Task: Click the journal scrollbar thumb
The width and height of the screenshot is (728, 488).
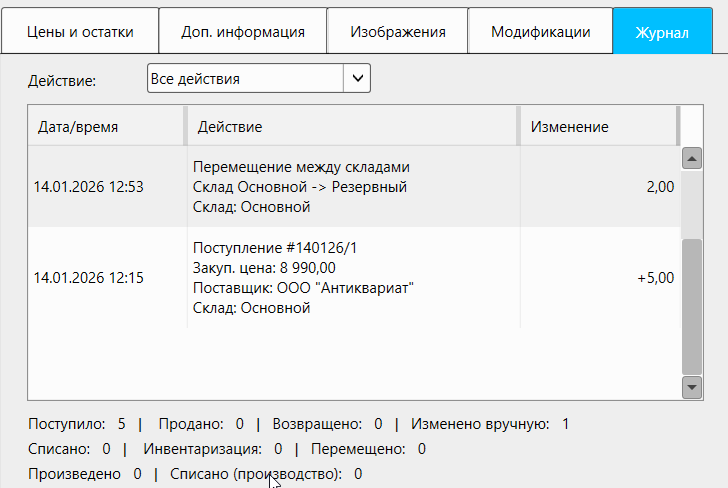Action: (x=691, y=306)
